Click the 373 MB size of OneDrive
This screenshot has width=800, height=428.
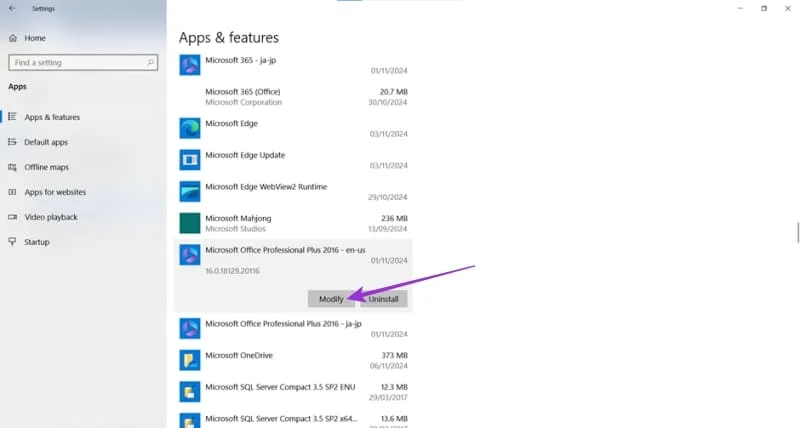click(394, 355)
